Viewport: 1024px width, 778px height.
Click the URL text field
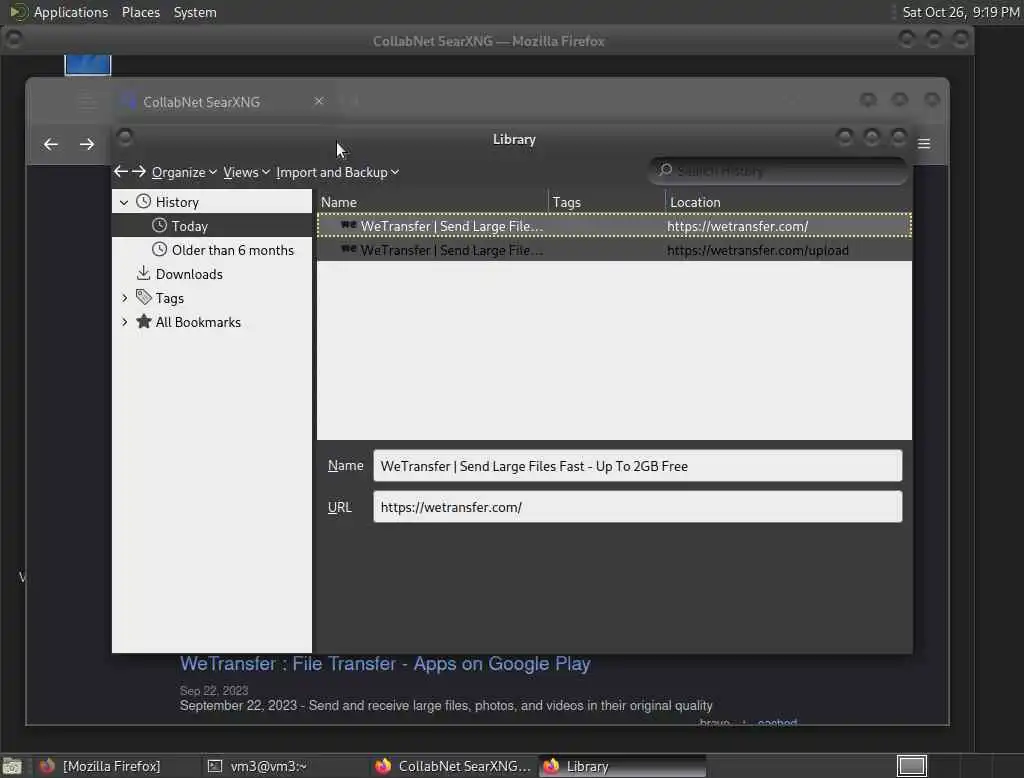tap(637, 507)
